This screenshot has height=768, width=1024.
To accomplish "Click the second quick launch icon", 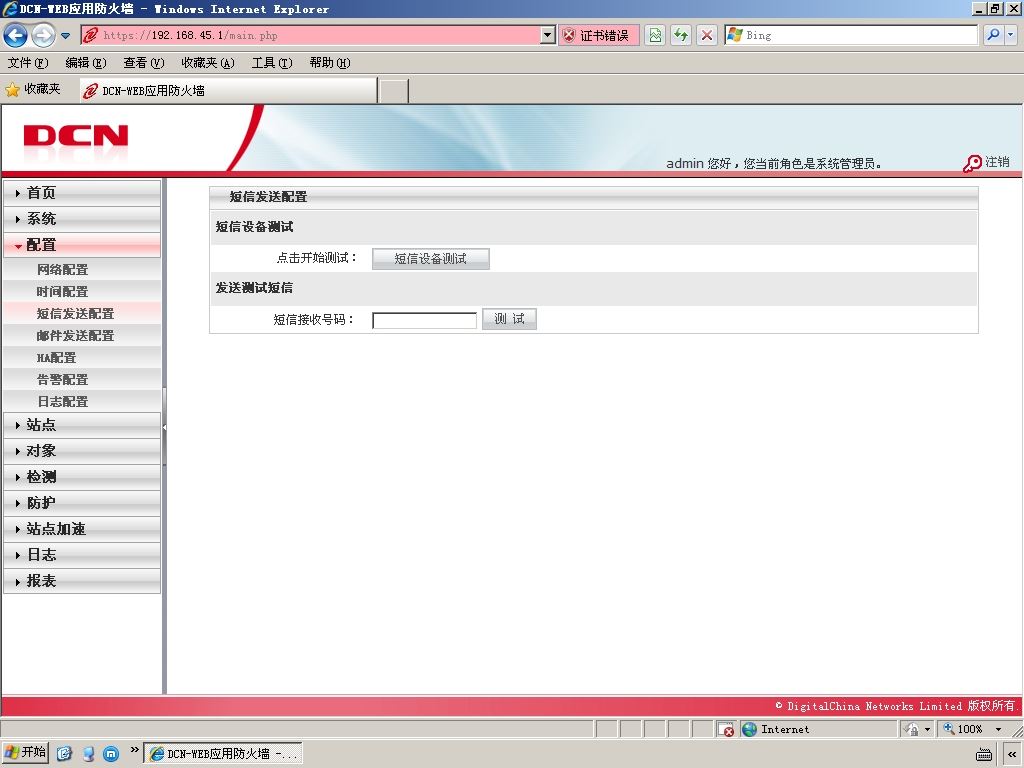I will tap(88, 754).
